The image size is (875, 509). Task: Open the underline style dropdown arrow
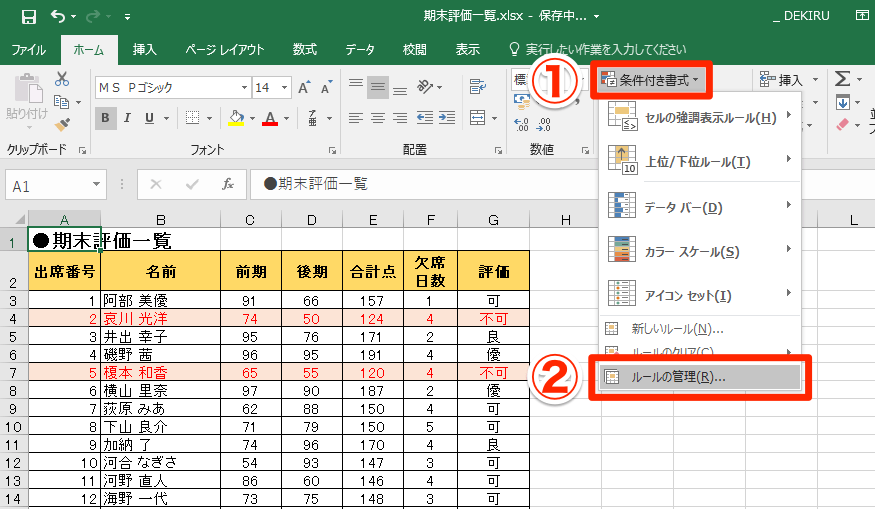[166, 118]
